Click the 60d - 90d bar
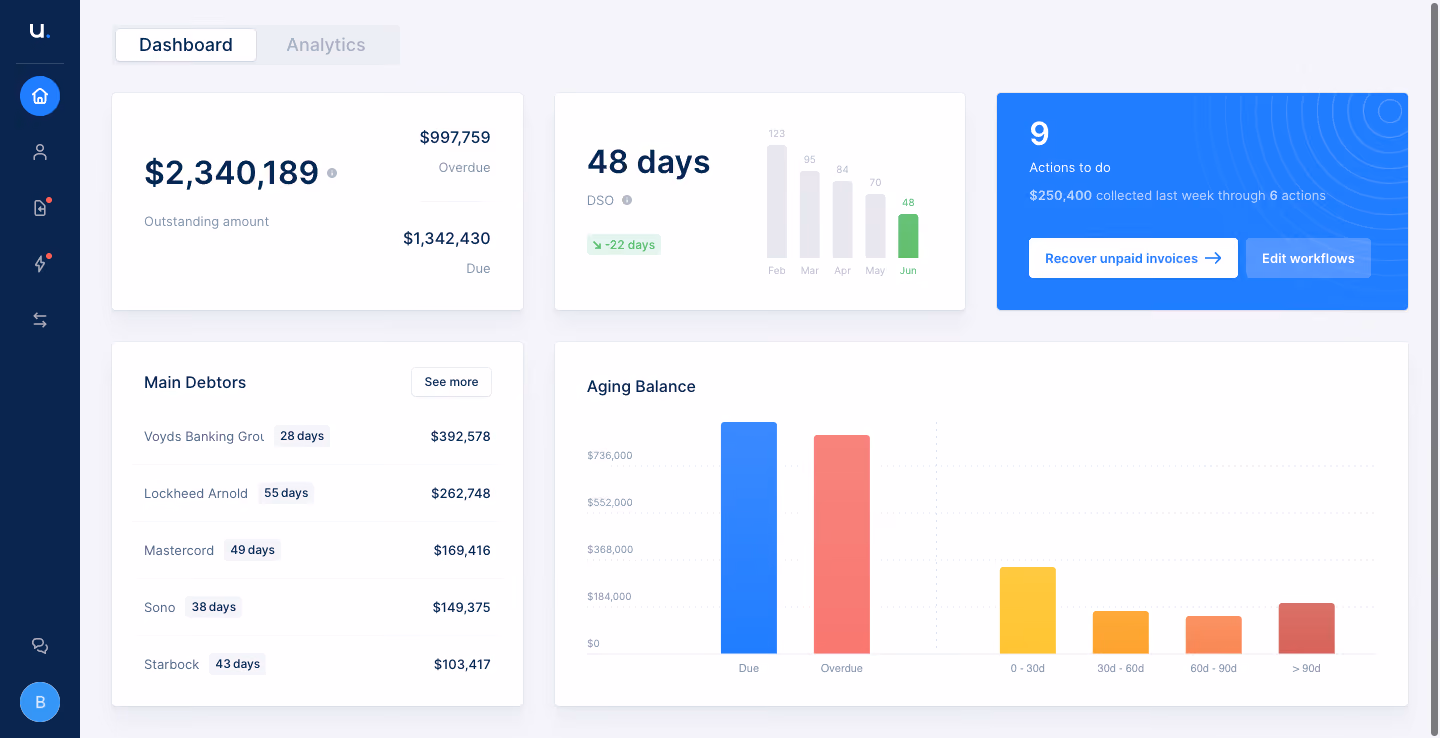 [1214, 635]
